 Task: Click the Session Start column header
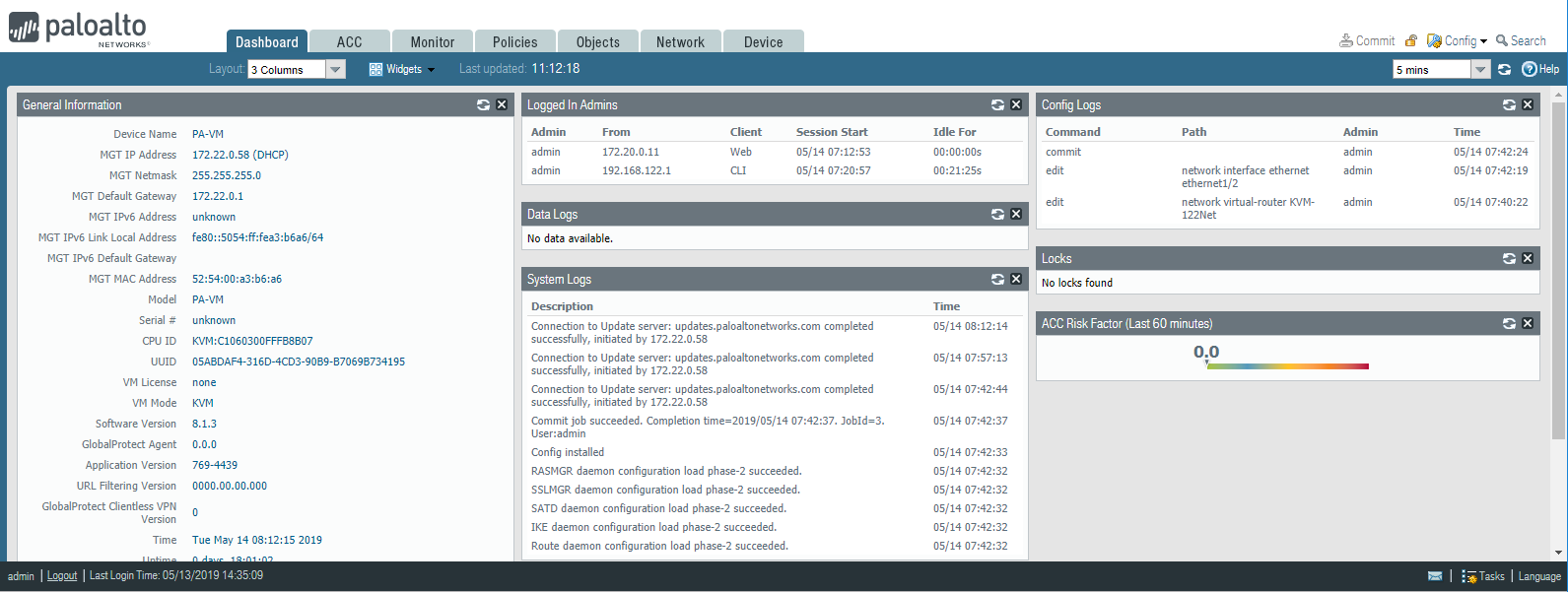(832, 132)
